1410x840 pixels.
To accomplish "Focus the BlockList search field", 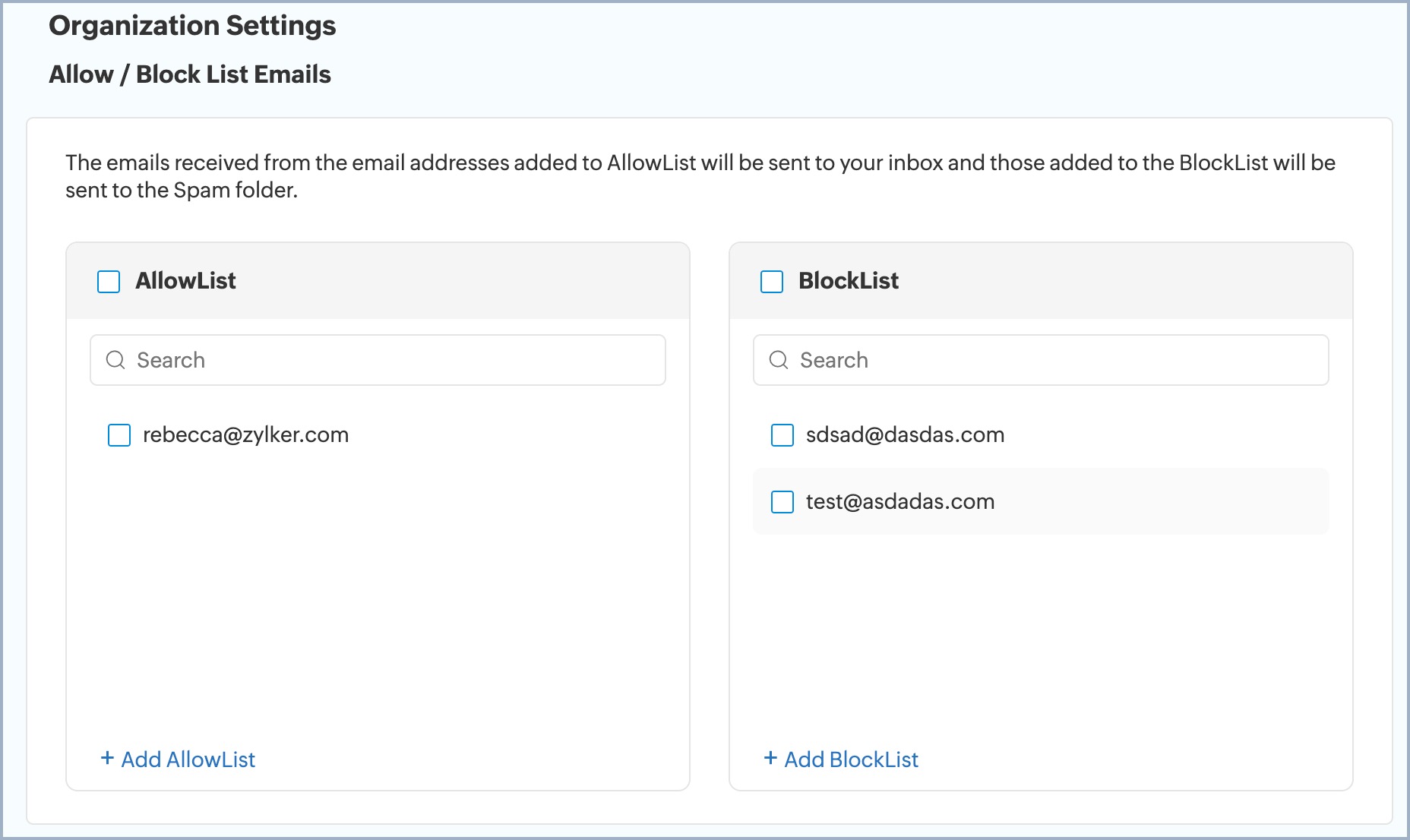I will pyautogui.click(x=1058, y=360).
